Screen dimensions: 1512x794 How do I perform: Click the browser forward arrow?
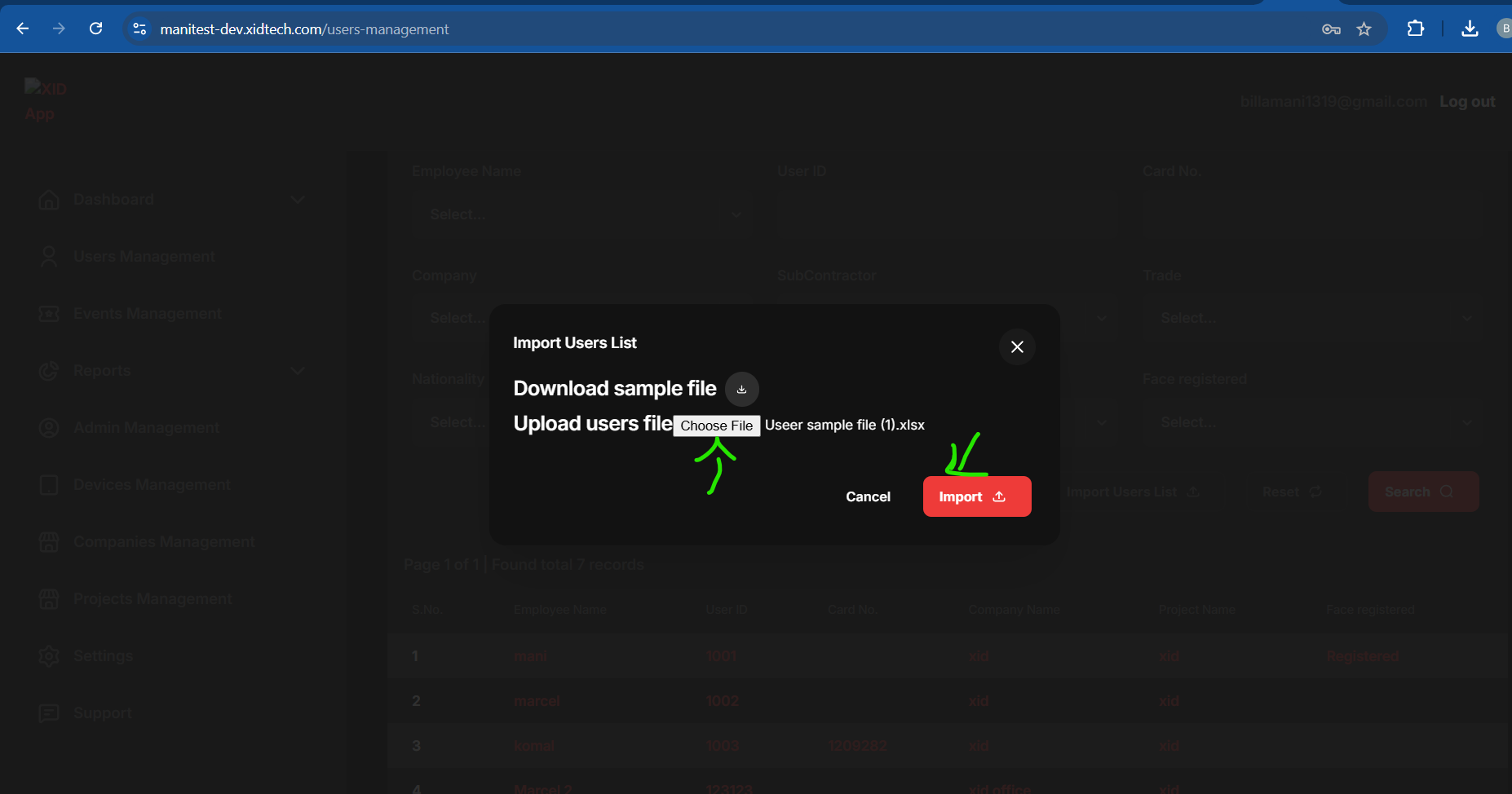(x=59, y=29)
